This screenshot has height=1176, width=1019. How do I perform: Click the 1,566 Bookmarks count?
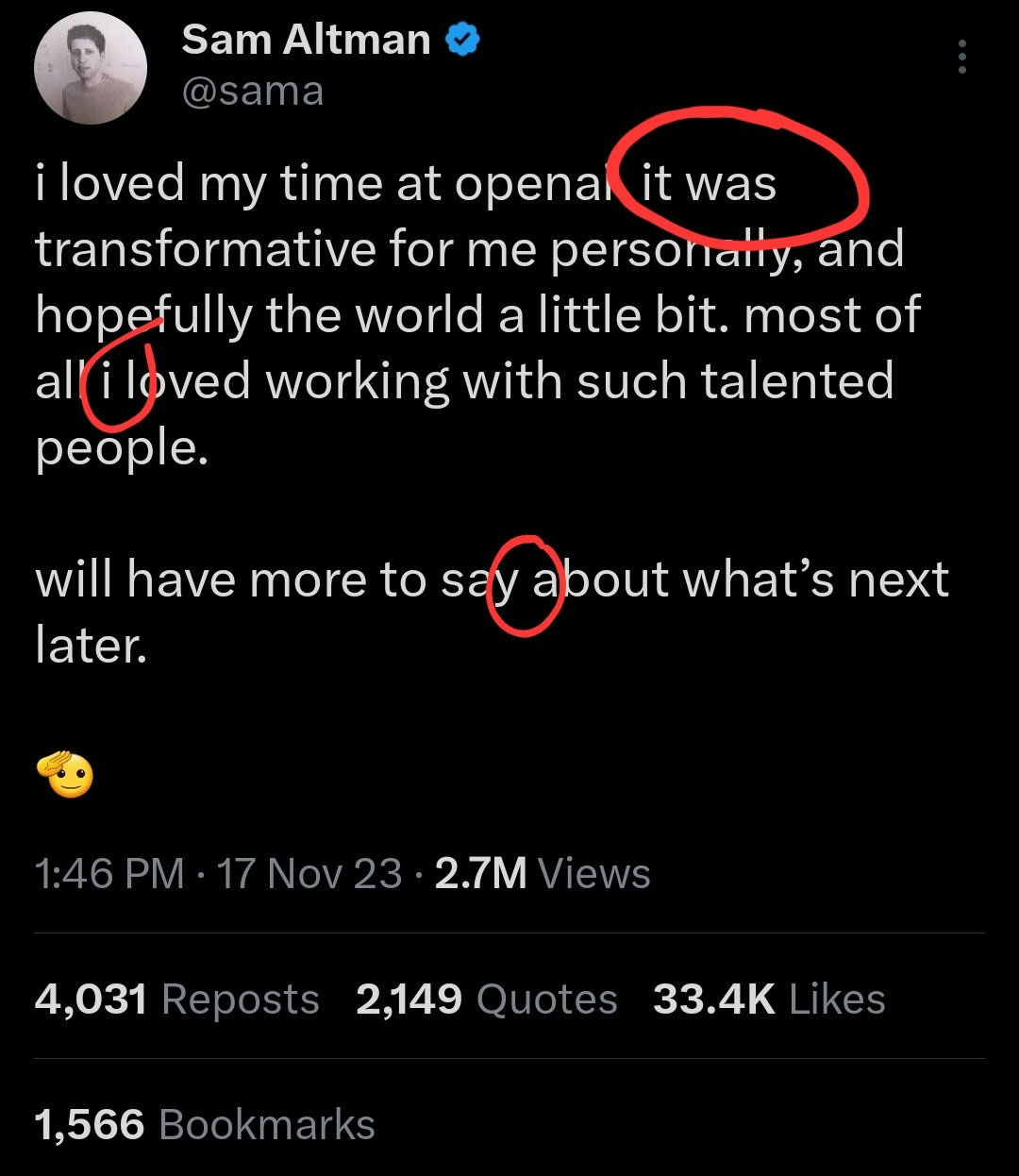[x=205, y=1124]
